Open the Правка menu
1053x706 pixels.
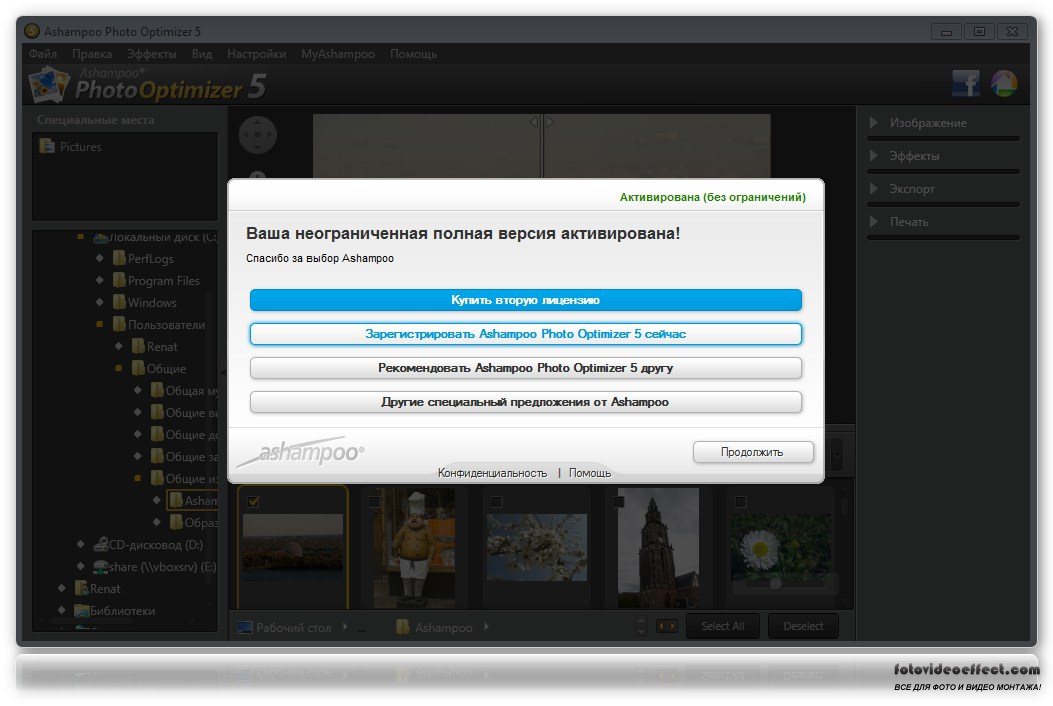click(92, 54)
